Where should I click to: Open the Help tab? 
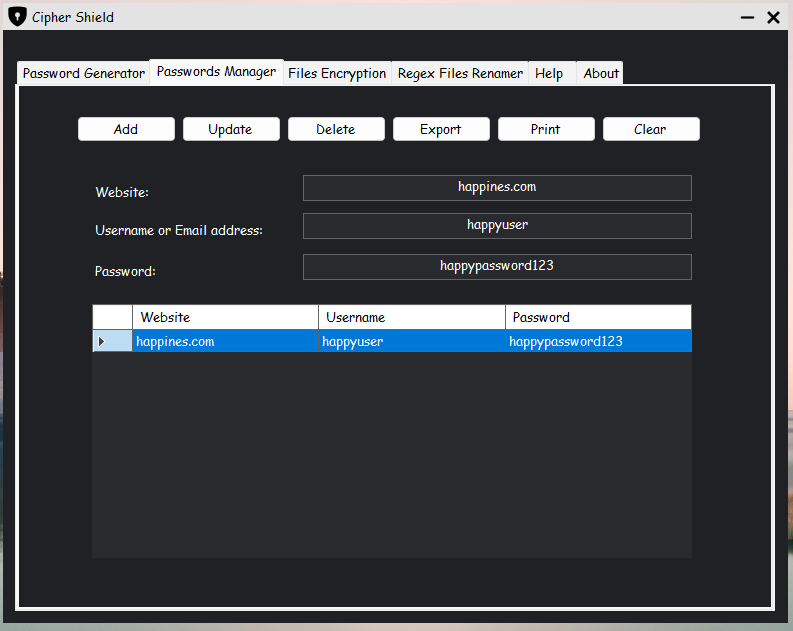tap(549, 73)
